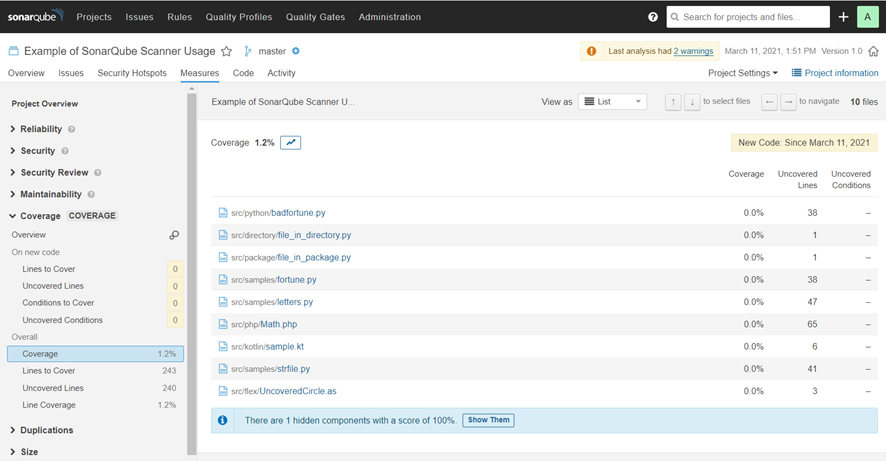Click the Coverage Overview bubble chart icon
The height and width of the screenshot is (461, 886).
coord(174,235)
